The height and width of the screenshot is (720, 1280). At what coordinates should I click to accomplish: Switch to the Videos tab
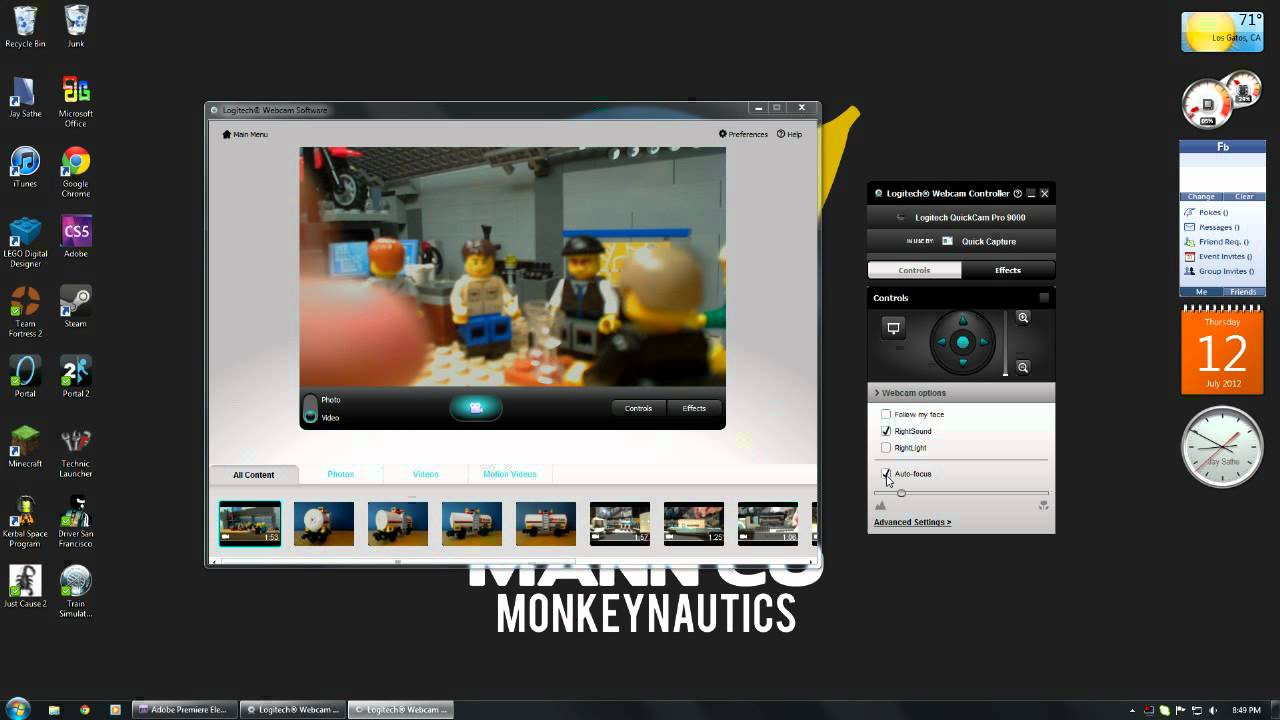pos(426,474)
